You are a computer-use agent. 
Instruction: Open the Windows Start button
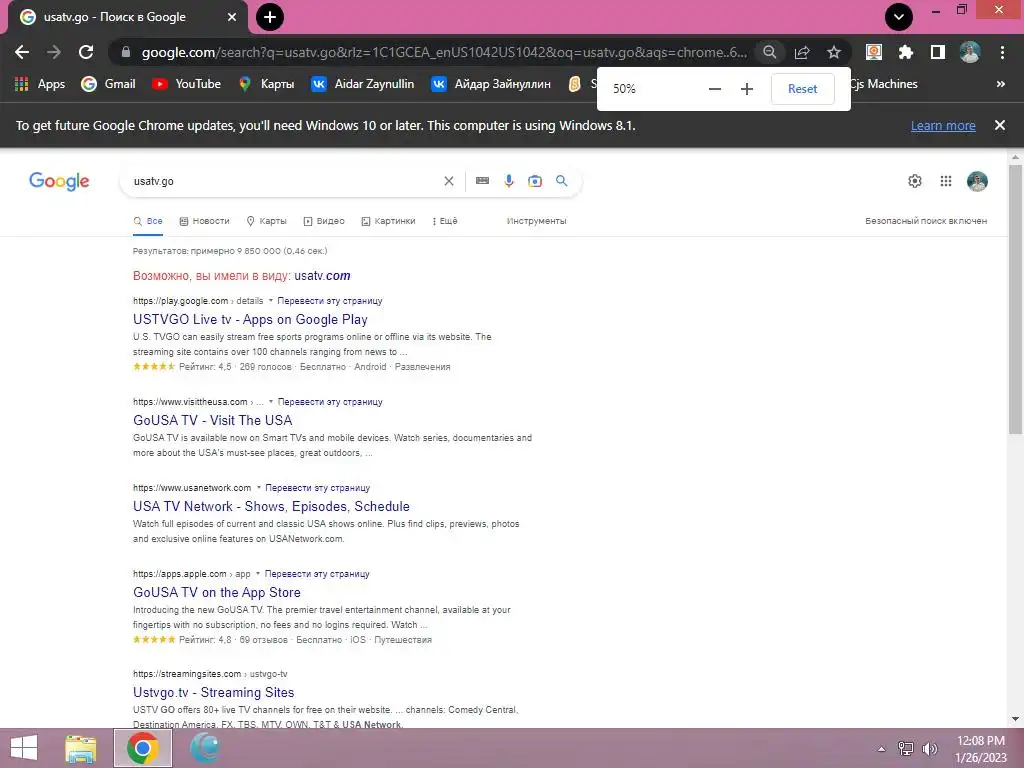(x=24, y=748)
